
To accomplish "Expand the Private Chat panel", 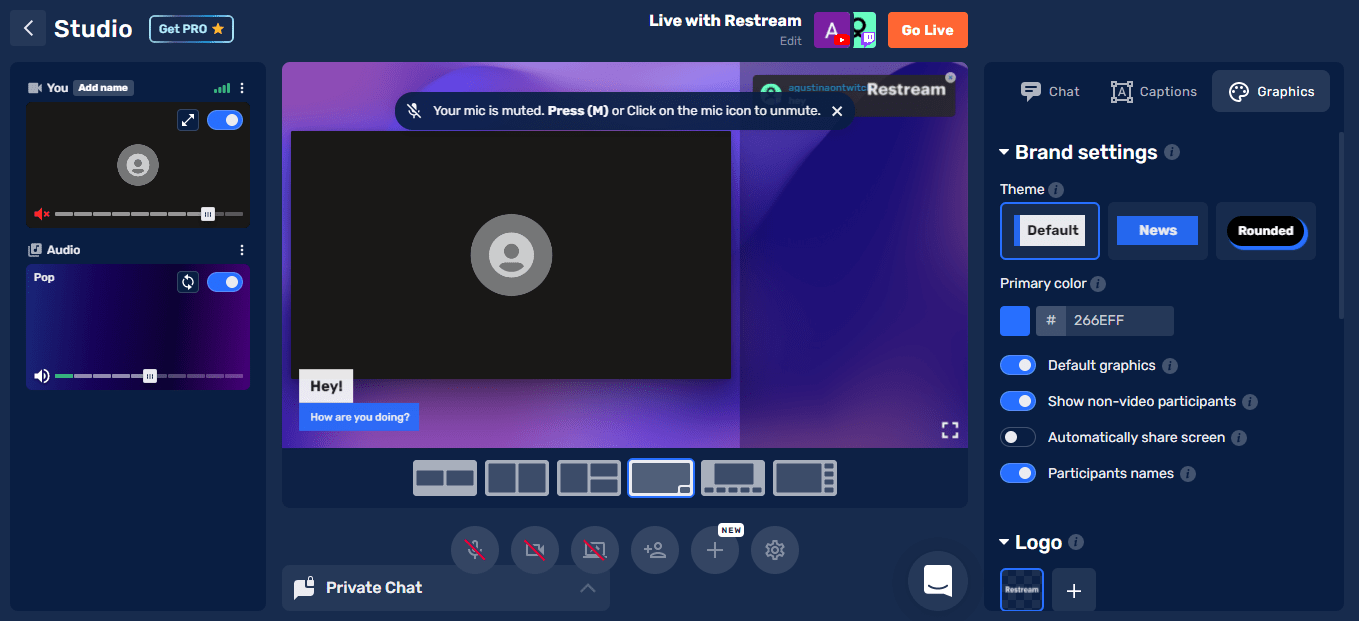I will click(446, 588).
